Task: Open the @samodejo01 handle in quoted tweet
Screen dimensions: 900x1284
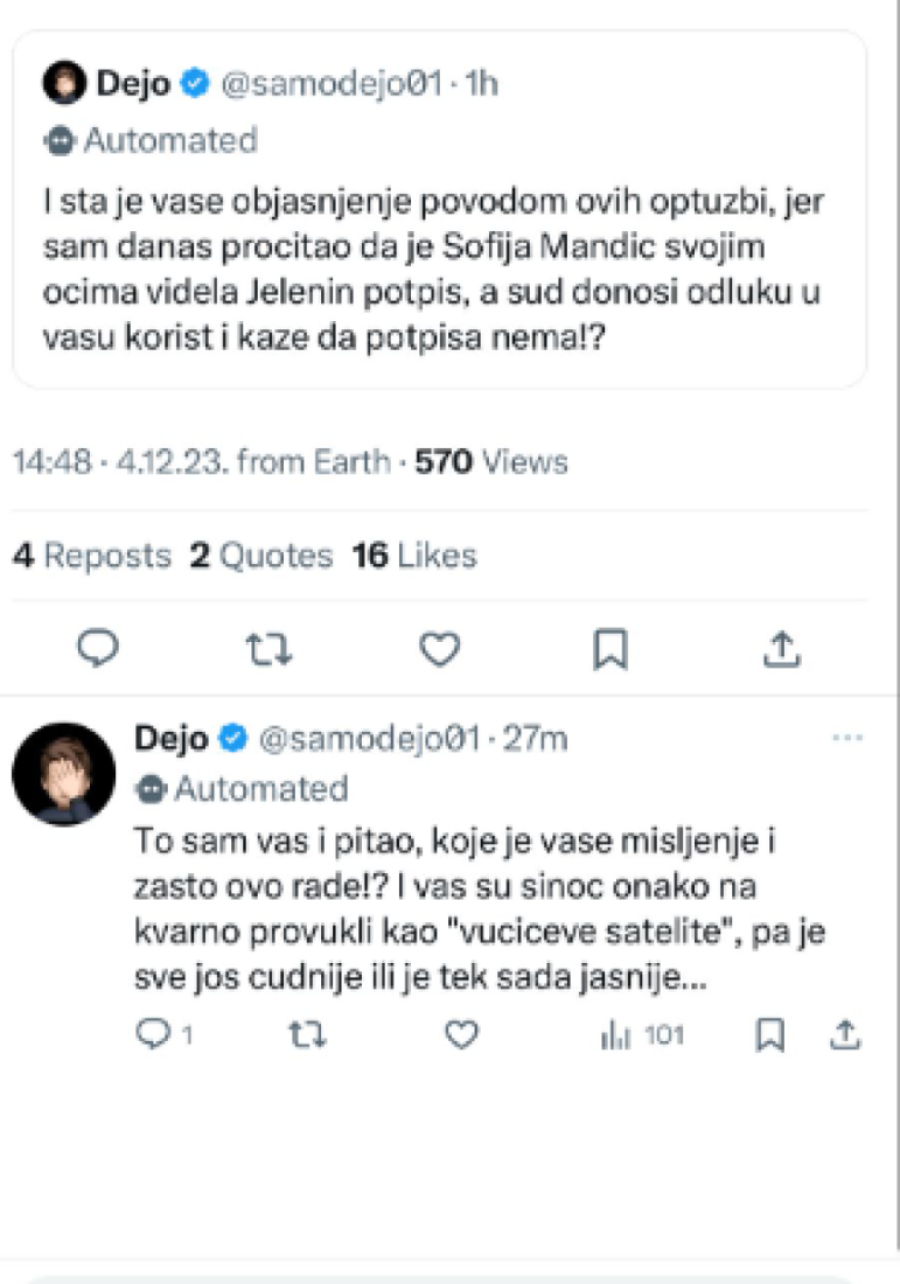Action: (330, 85)
